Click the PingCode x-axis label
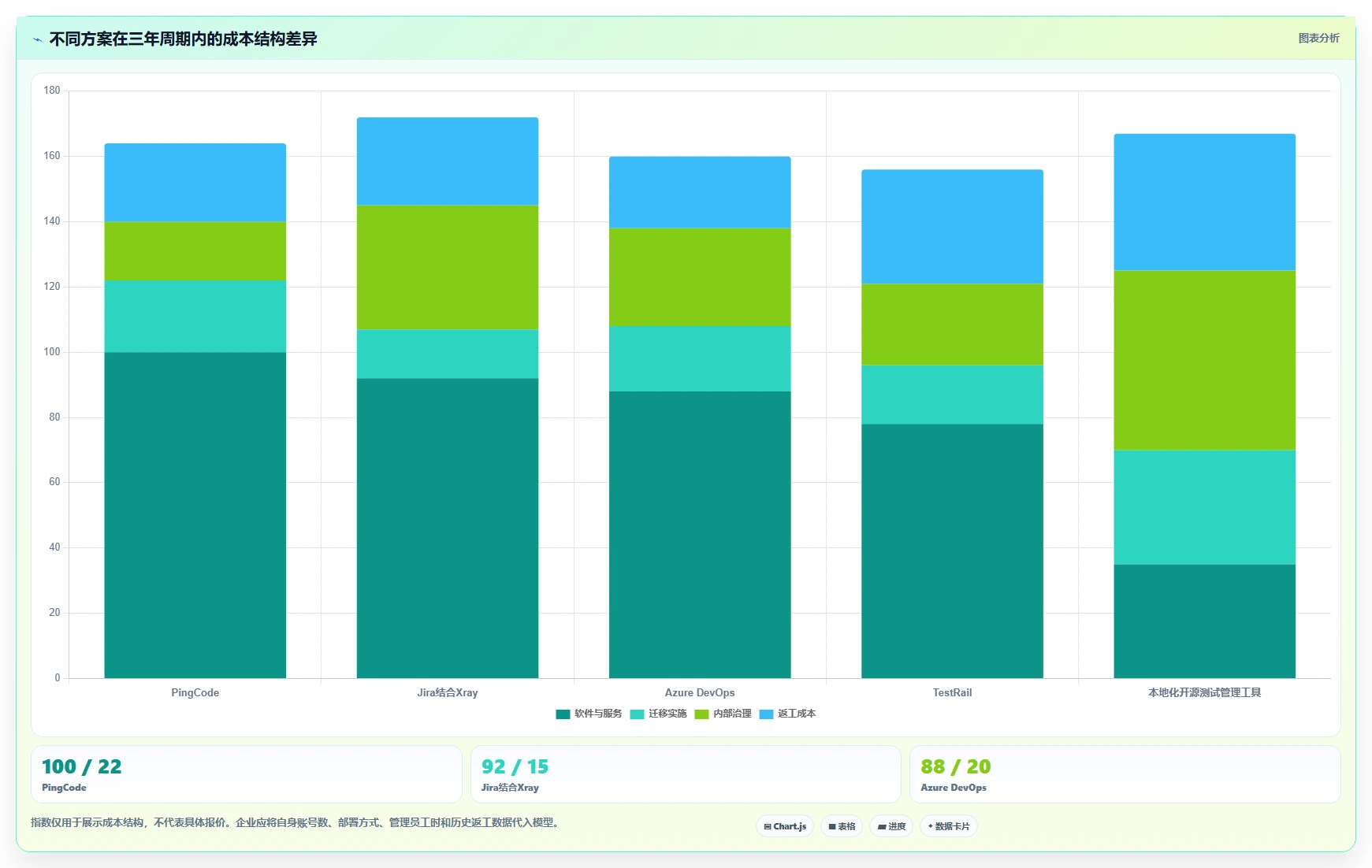This screenshot has height=868, width=1372. tap(195, 693)
